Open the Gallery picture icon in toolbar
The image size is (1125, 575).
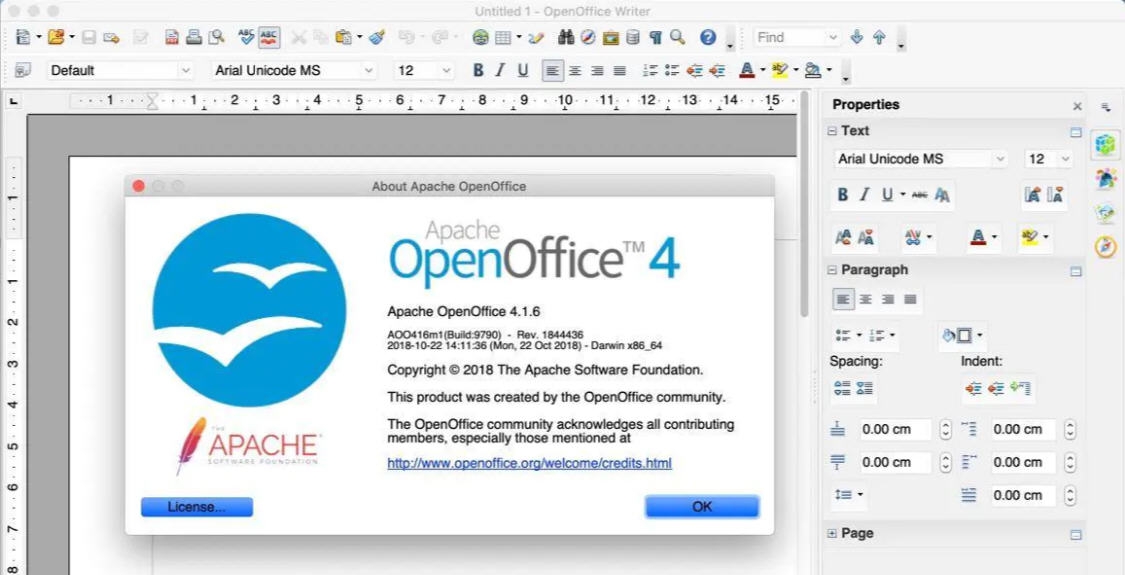coord(611,37)
